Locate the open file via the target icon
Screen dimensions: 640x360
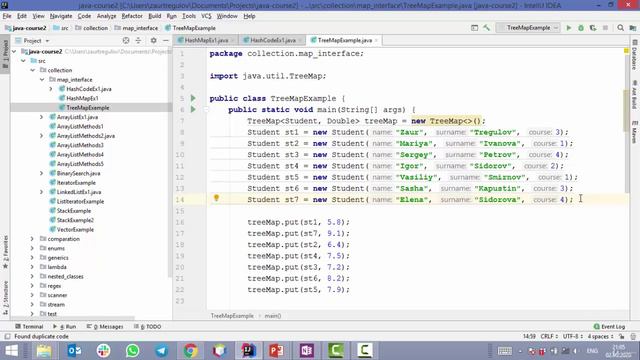[x=126, y=40]
